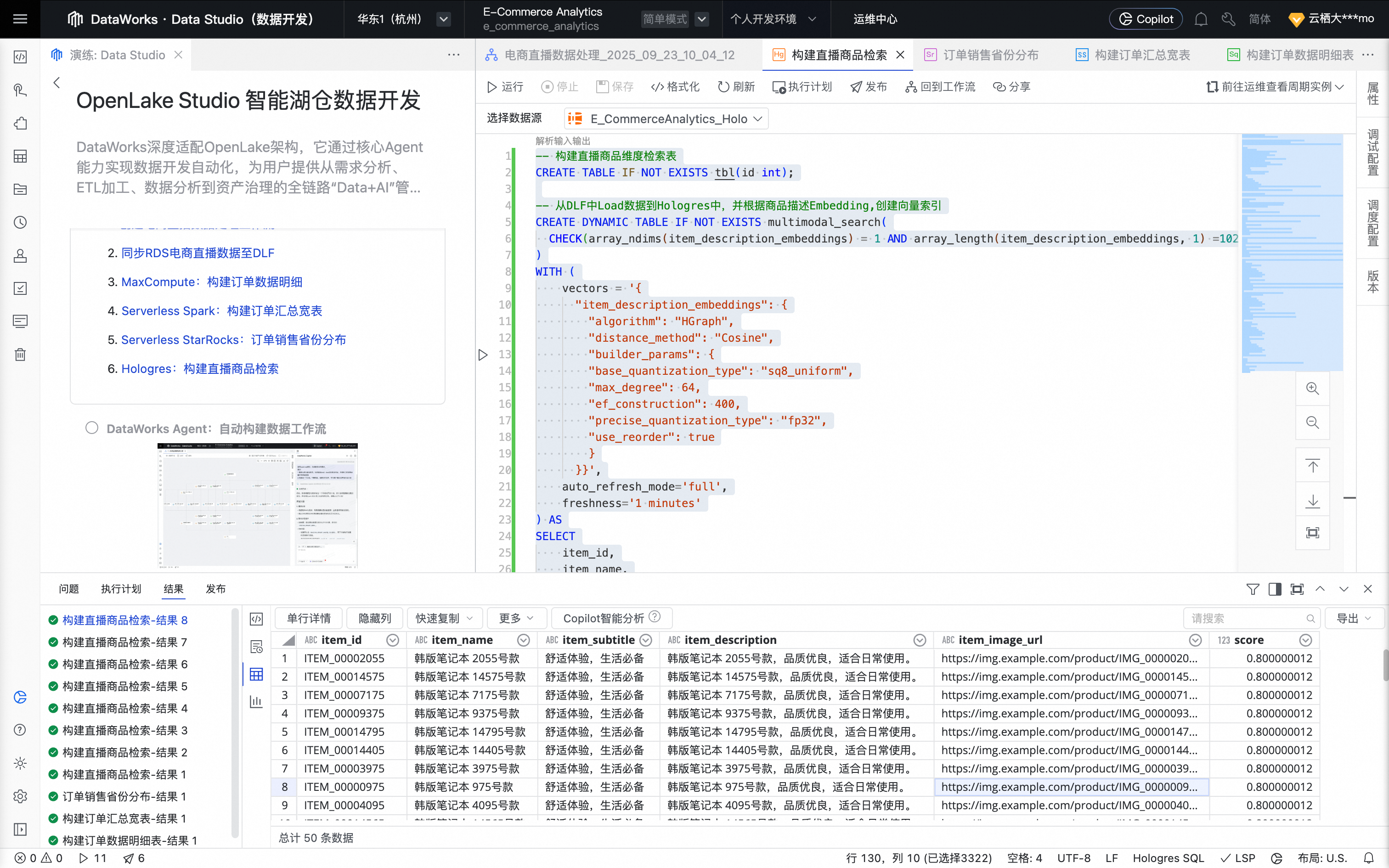
Task: Click the zoom-in magnifier on minimap
Action: 1312,389
